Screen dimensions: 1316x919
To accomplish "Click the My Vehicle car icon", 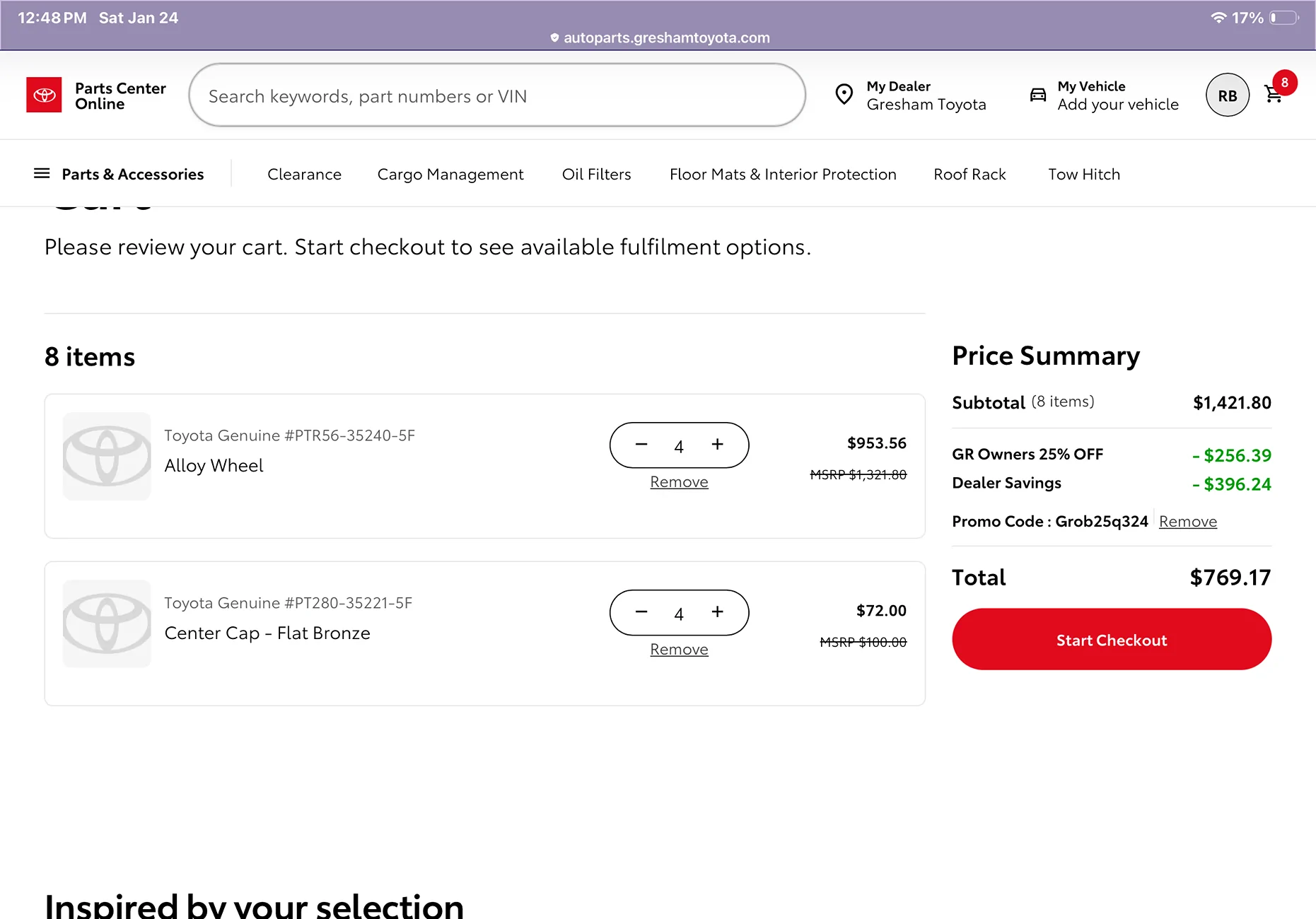I will (1037, 95).
